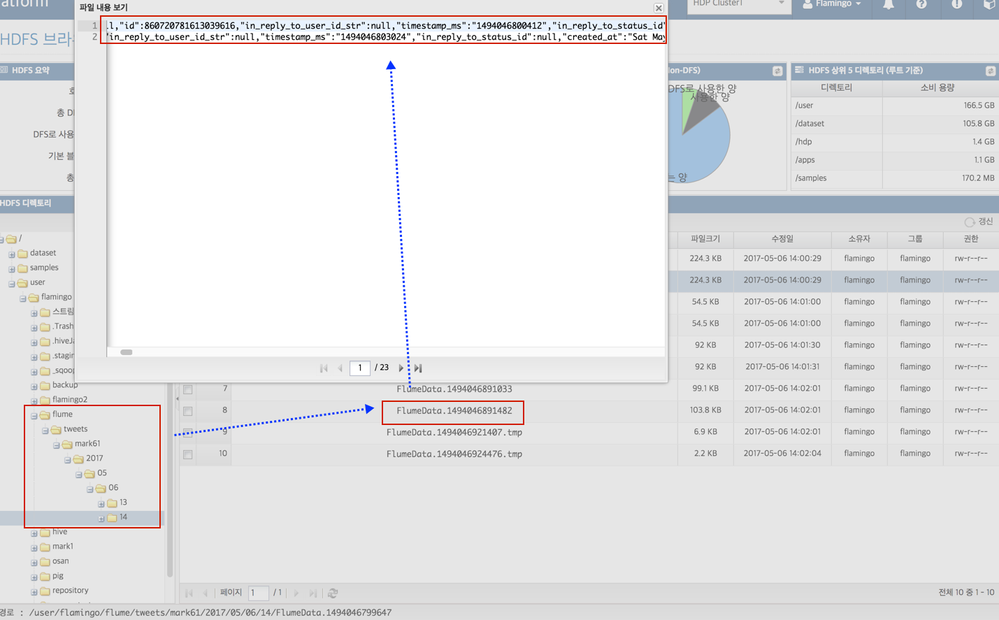Sort by 소비 용량 column header

pos(937,88)
